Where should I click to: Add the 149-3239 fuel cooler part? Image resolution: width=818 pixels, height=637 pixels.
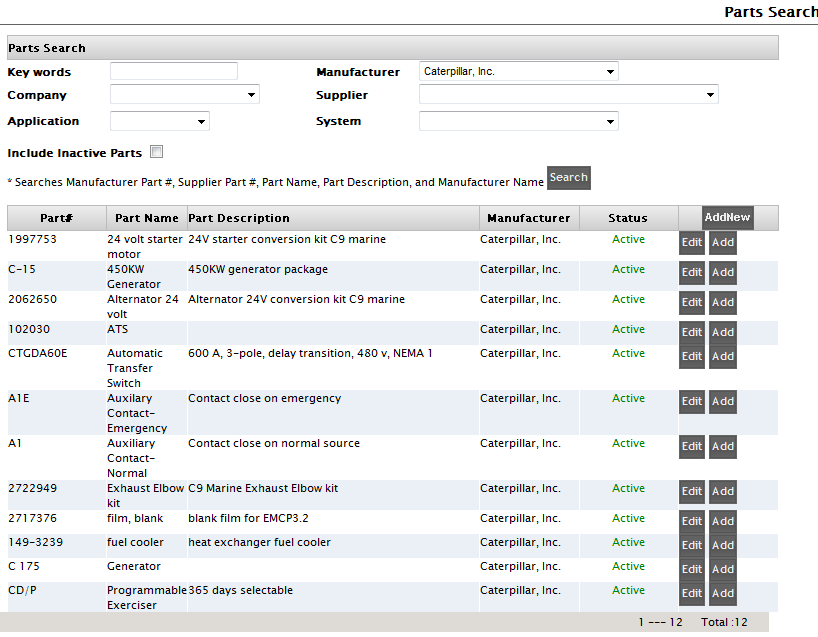(x=722, y=545)
